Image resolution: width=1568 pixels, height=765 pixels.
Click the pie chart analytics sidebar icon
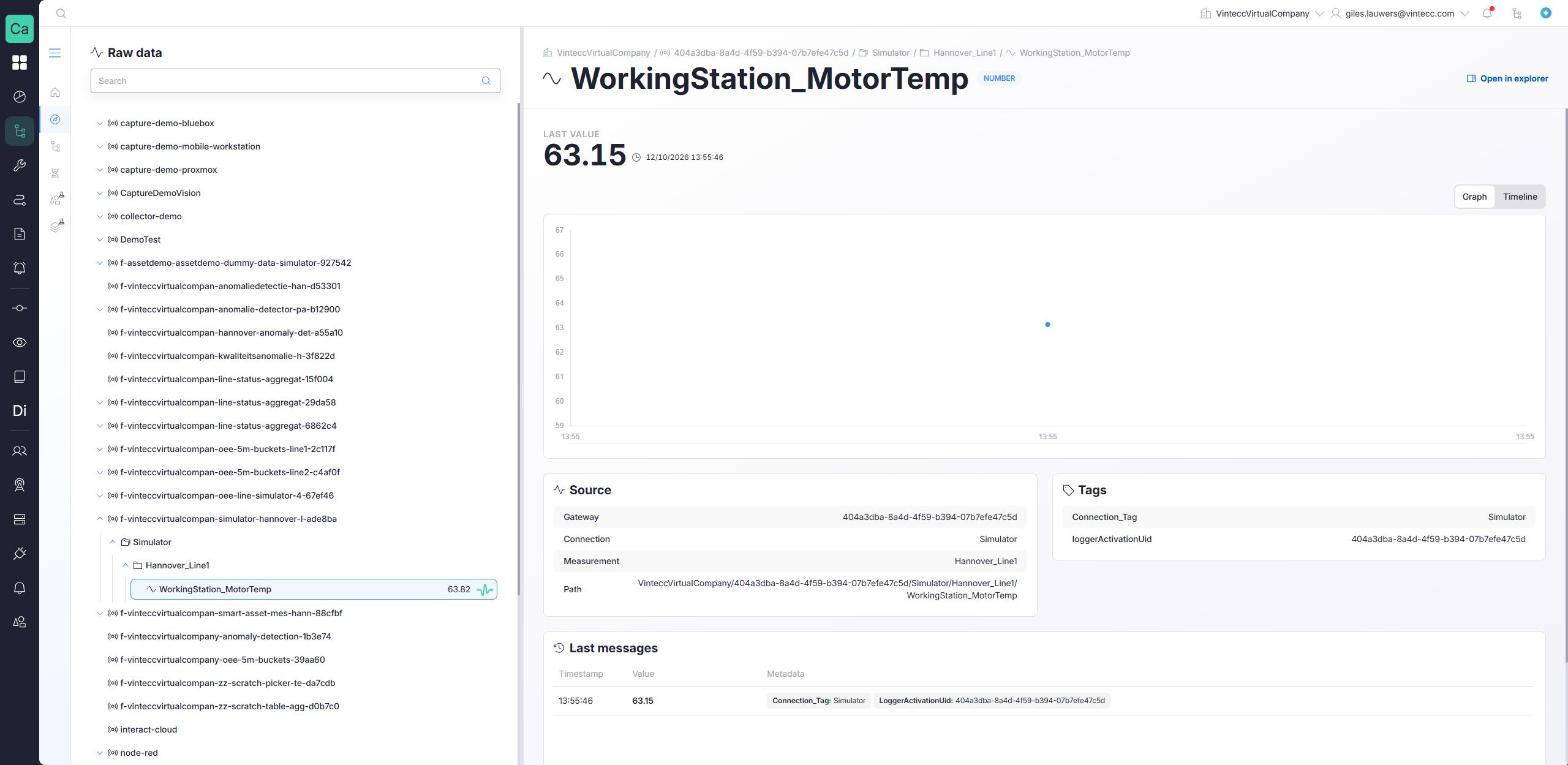click(x=19, y=97)
